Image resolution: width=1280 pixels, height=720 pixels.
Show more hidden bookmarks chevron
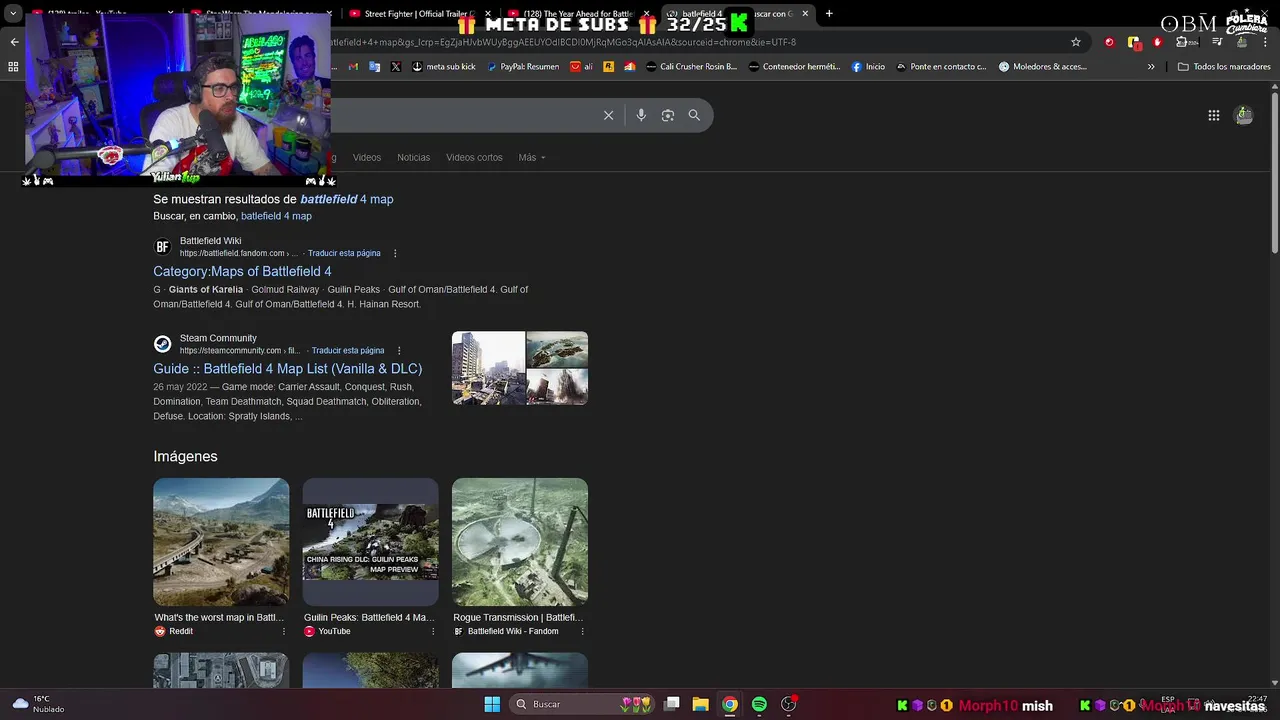[x=1151, y=67]
